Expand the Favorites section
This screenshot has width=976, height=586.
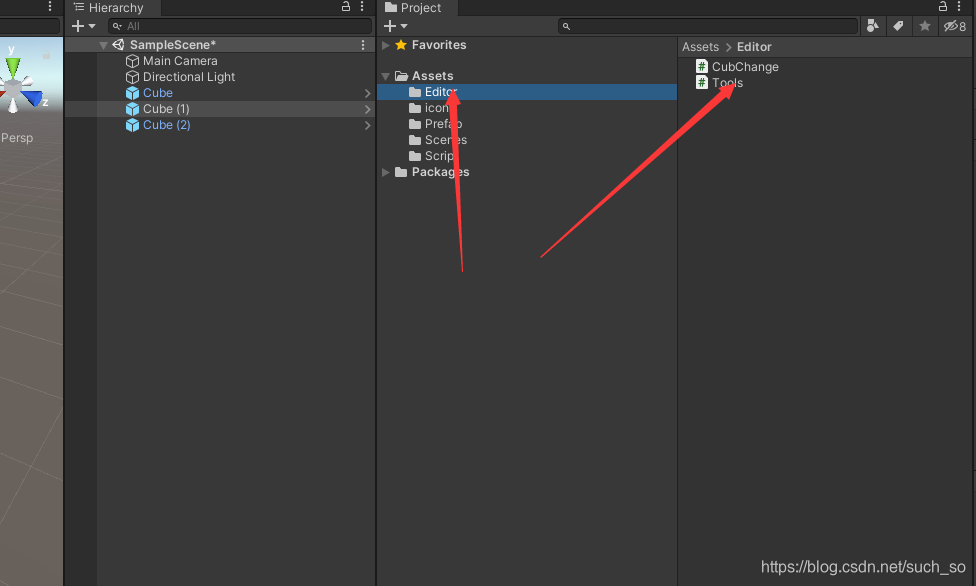(x=386, y=45)
